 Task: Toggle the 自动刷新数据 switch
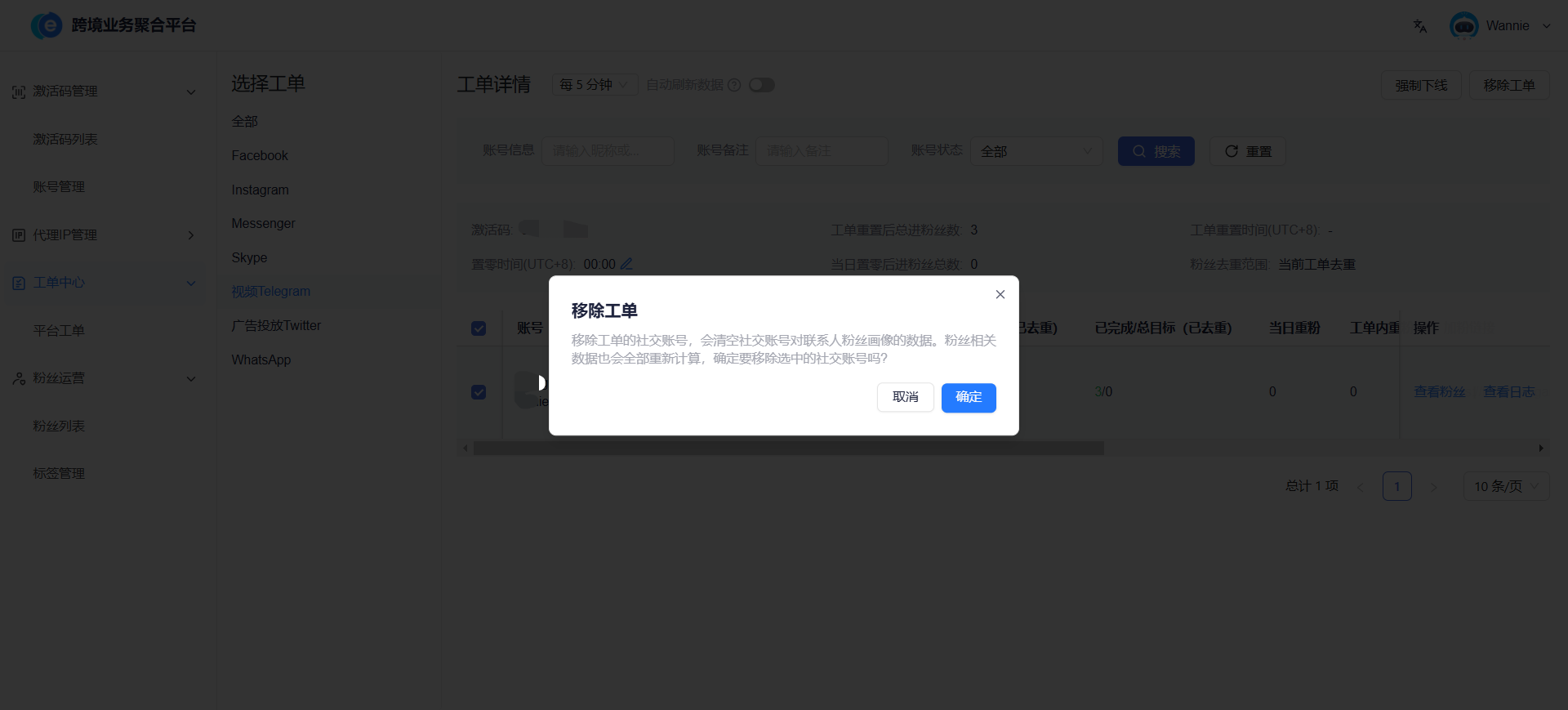762,85
